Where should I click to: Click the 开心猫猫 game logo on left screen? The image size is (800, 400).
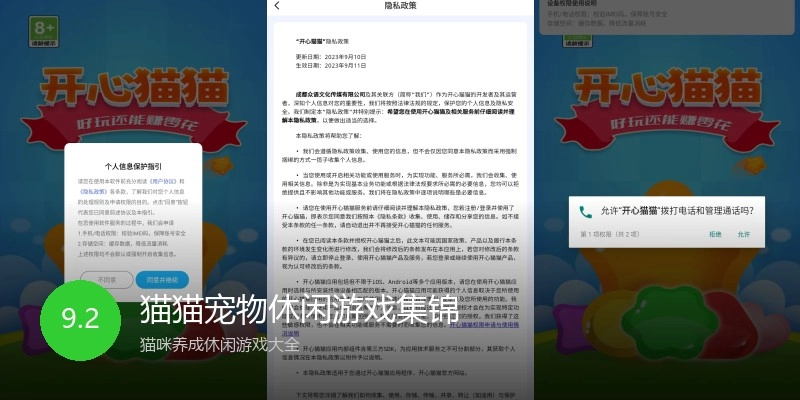tap(135, 86)
